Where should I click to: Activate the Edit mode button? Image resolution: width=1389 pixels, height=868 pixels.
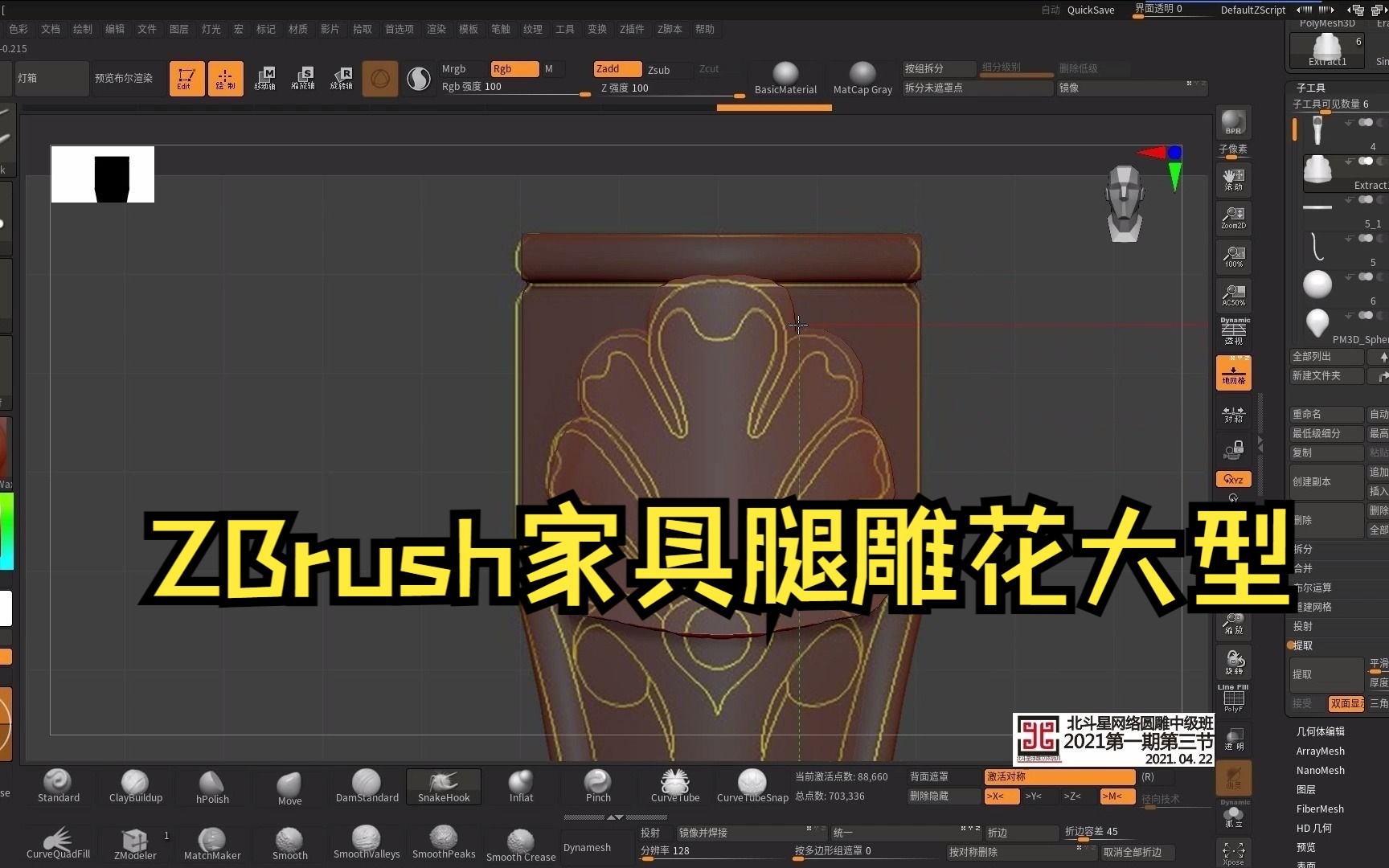pyautogui.click(x=186, y=79)
